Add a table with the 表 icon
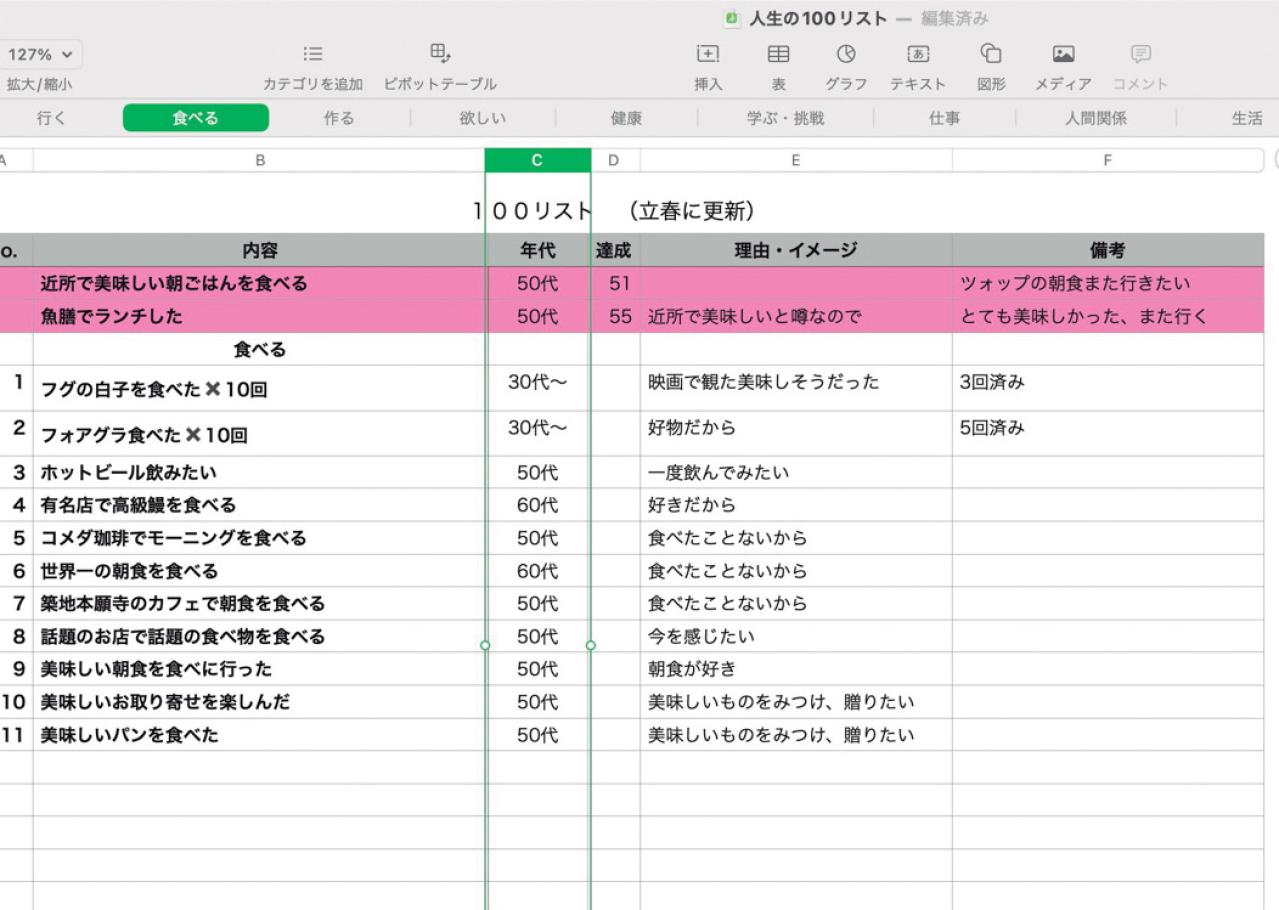This screenshot has width=1279, height=910. click(x=777, y=54)
